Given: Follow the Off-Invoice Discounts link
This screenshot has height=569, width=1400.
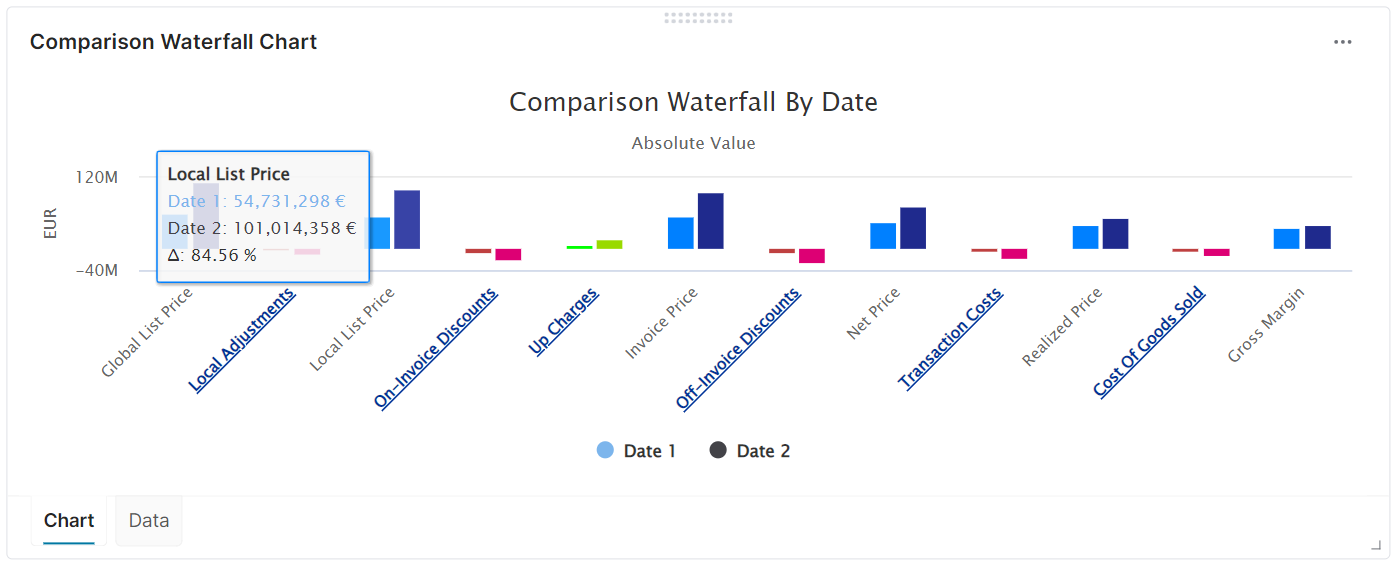Looking at the screenshot, I should click(738, 349).
